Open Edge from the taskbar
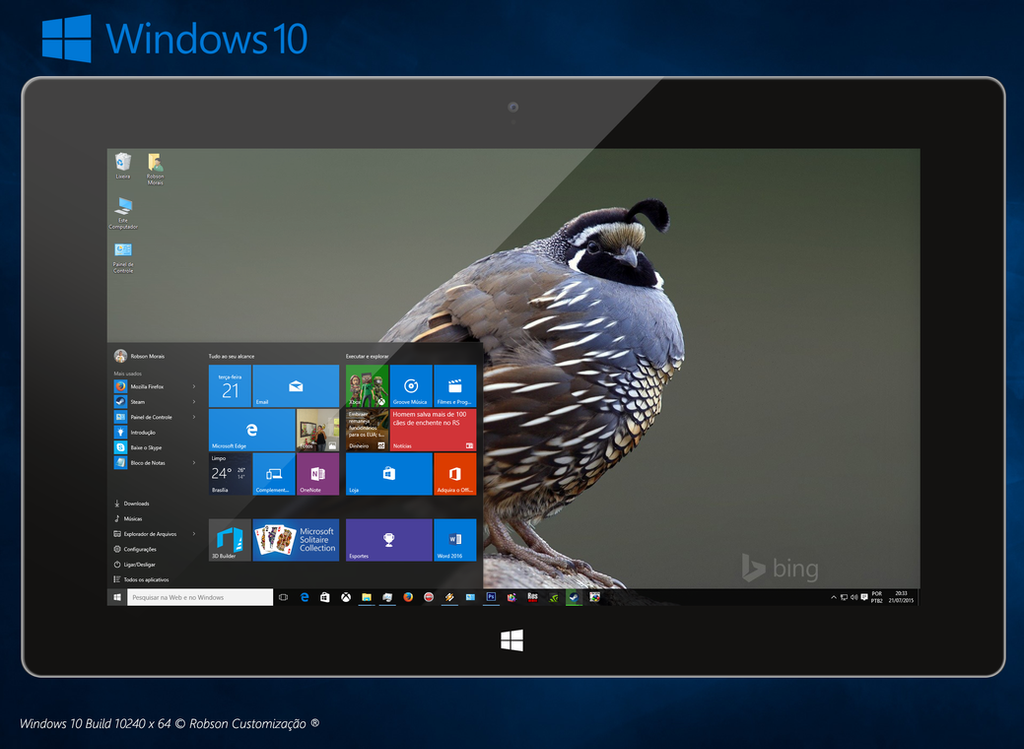 pos(304,597)
